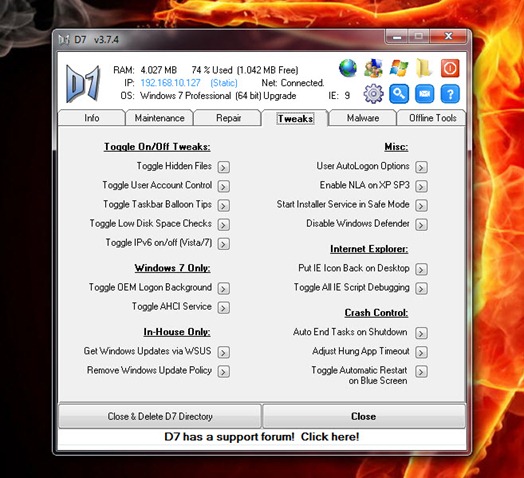Click the blue envelope mail icon
The width and height of the screenshot is (524, 478).
tap(424, 94)
